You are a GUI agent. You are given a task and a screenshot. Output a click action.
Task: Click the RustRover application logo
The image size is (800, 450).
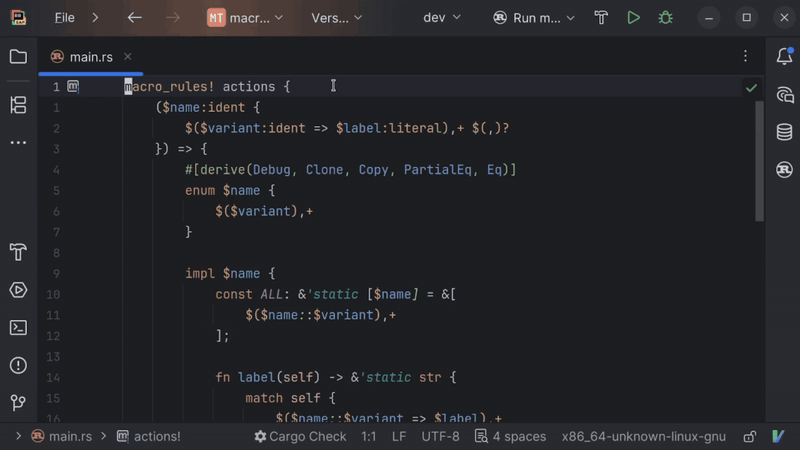click(18, 18)
